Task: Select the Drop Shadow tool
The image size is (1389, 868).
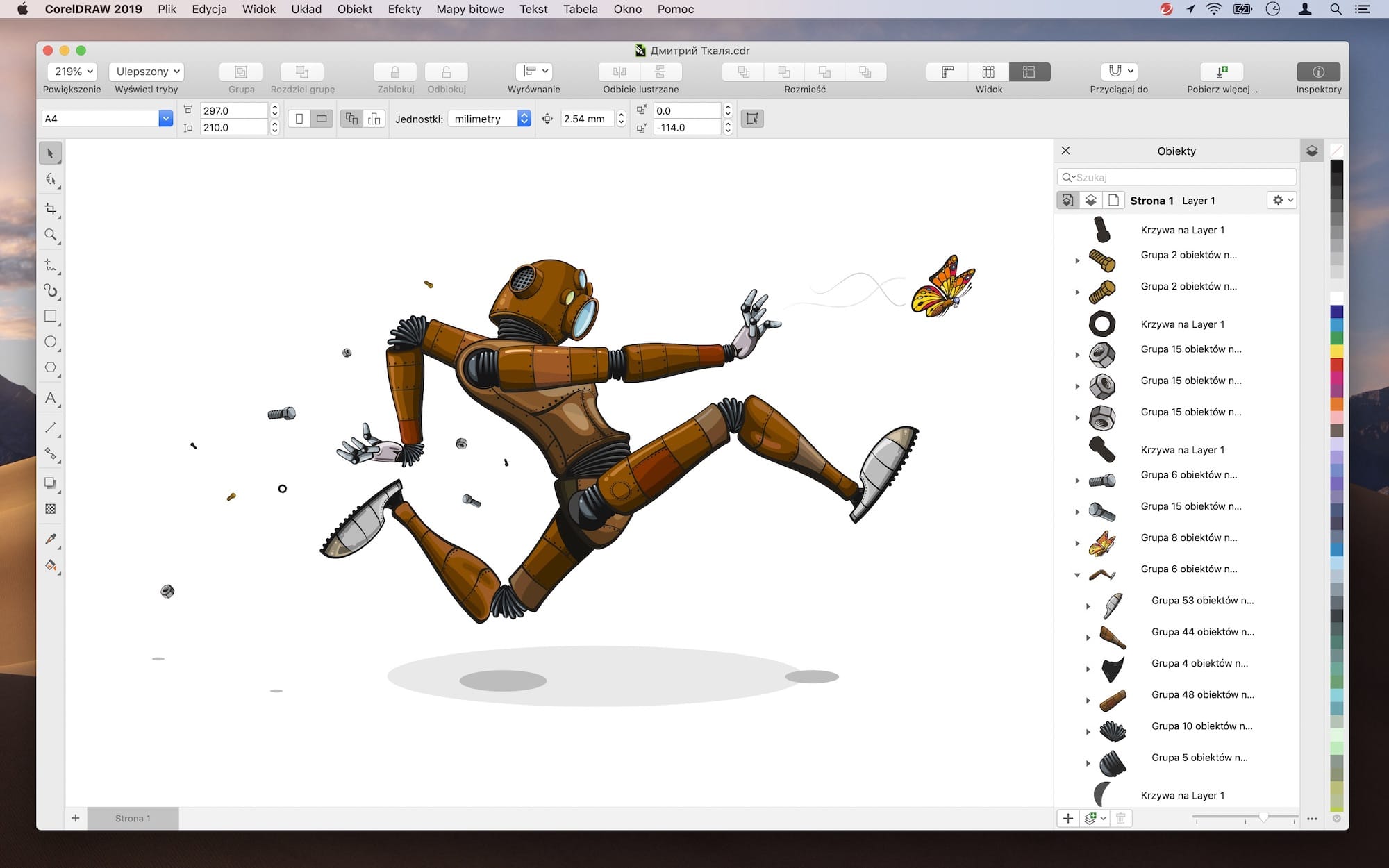Action: point(50,483)
